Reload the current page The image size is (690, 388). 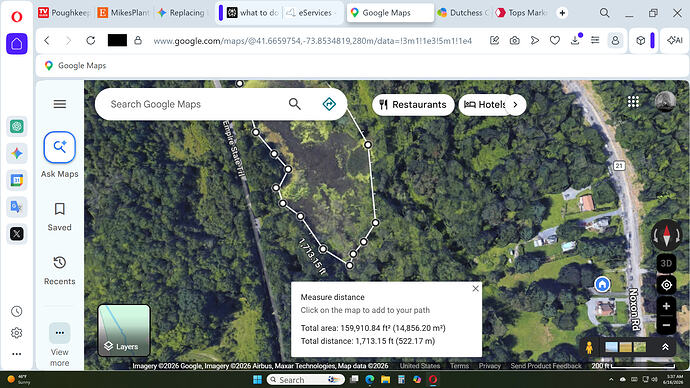91,40
